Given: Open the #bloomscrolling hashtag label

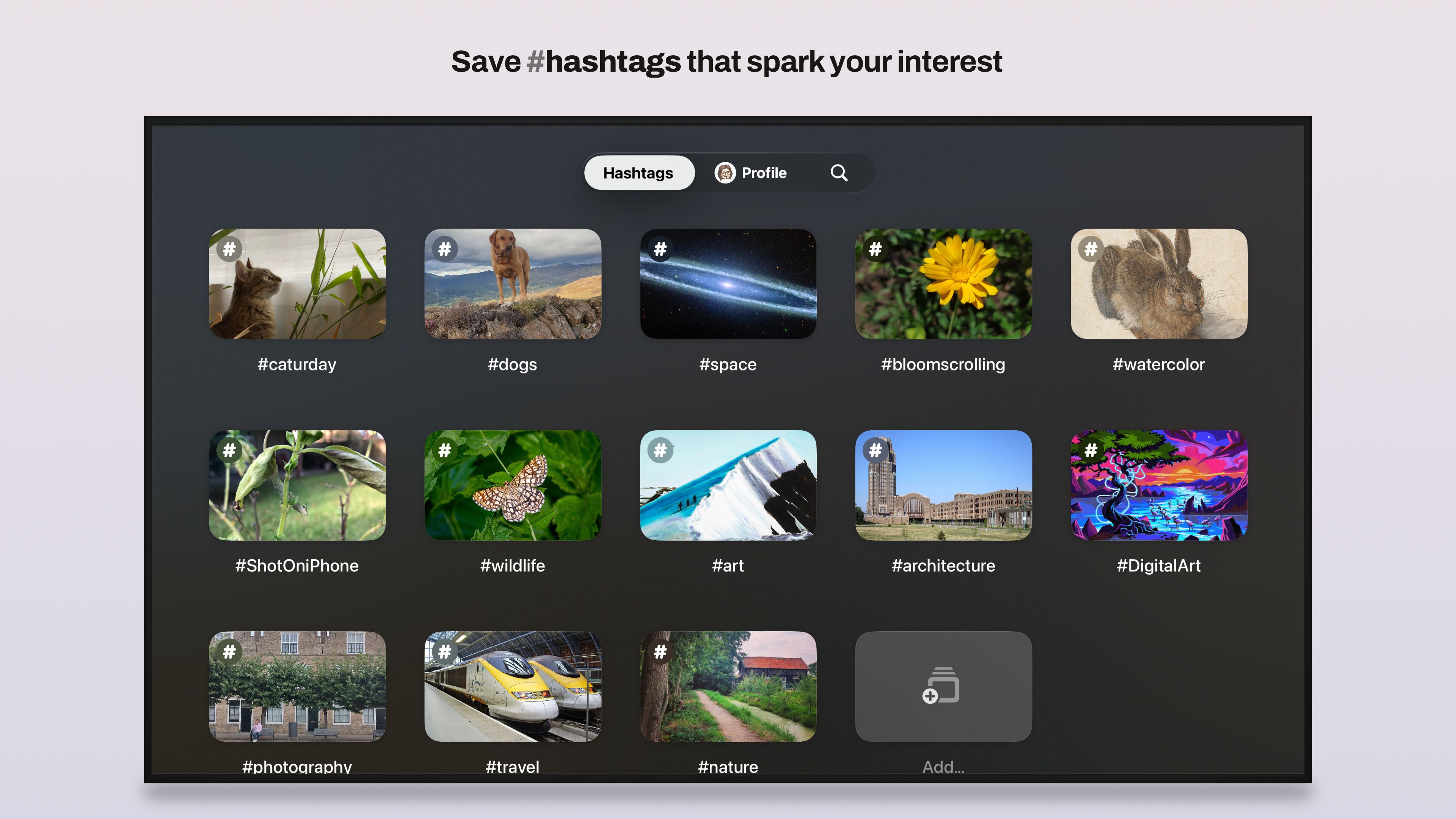Looking at the screenshot, I should [943, 364].
